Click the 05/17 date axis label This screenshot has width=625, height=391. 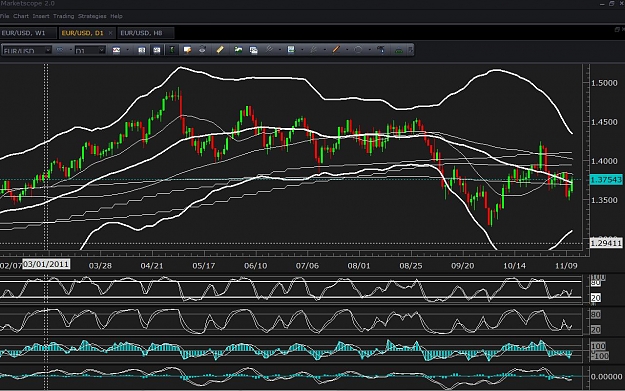click(x=204, y=266)
